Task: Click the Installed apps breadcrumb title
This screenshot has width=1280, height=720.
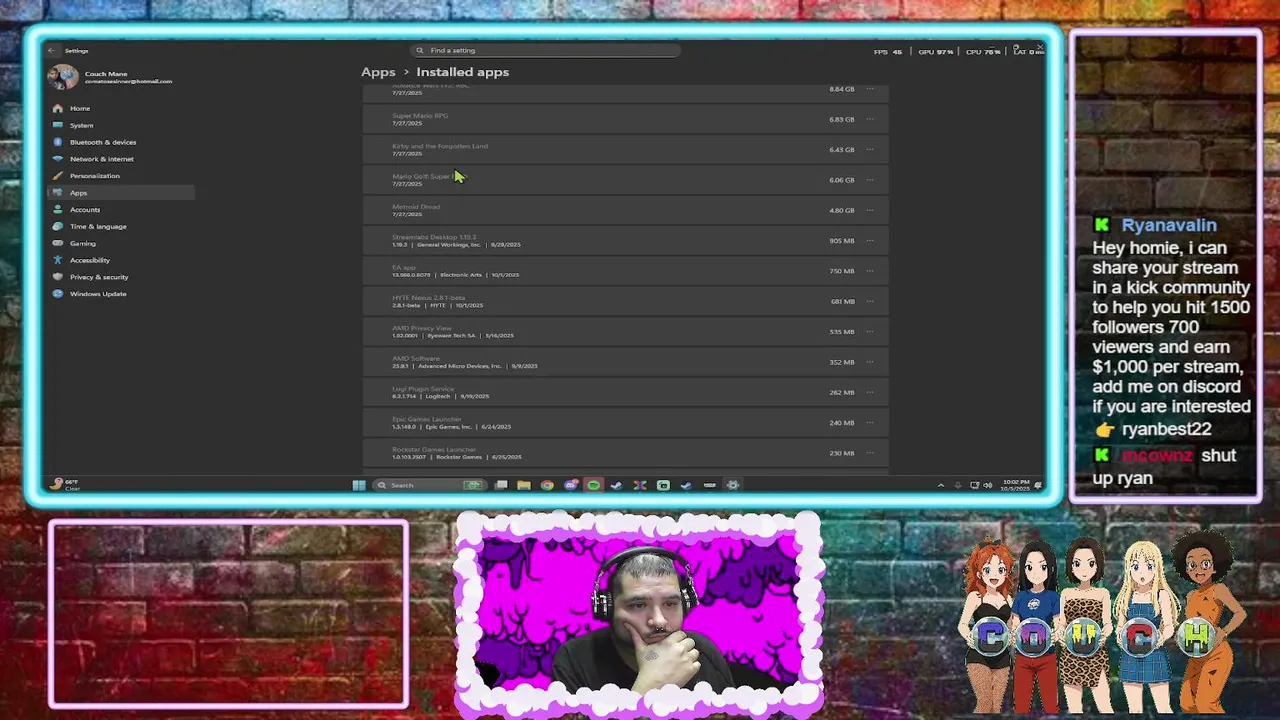Action: (x=462, y=72)
